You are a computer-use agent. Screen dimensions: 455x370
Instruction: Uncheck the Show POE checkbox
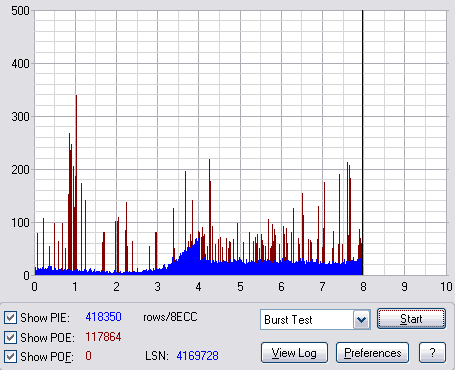(10, 338)
